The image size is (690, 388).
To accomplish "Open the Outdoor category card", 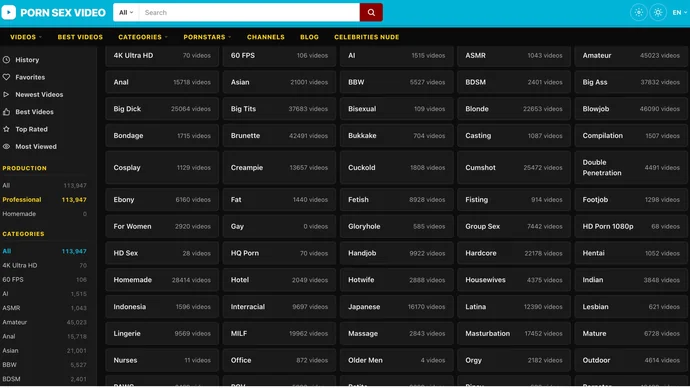I will point(631,360).
